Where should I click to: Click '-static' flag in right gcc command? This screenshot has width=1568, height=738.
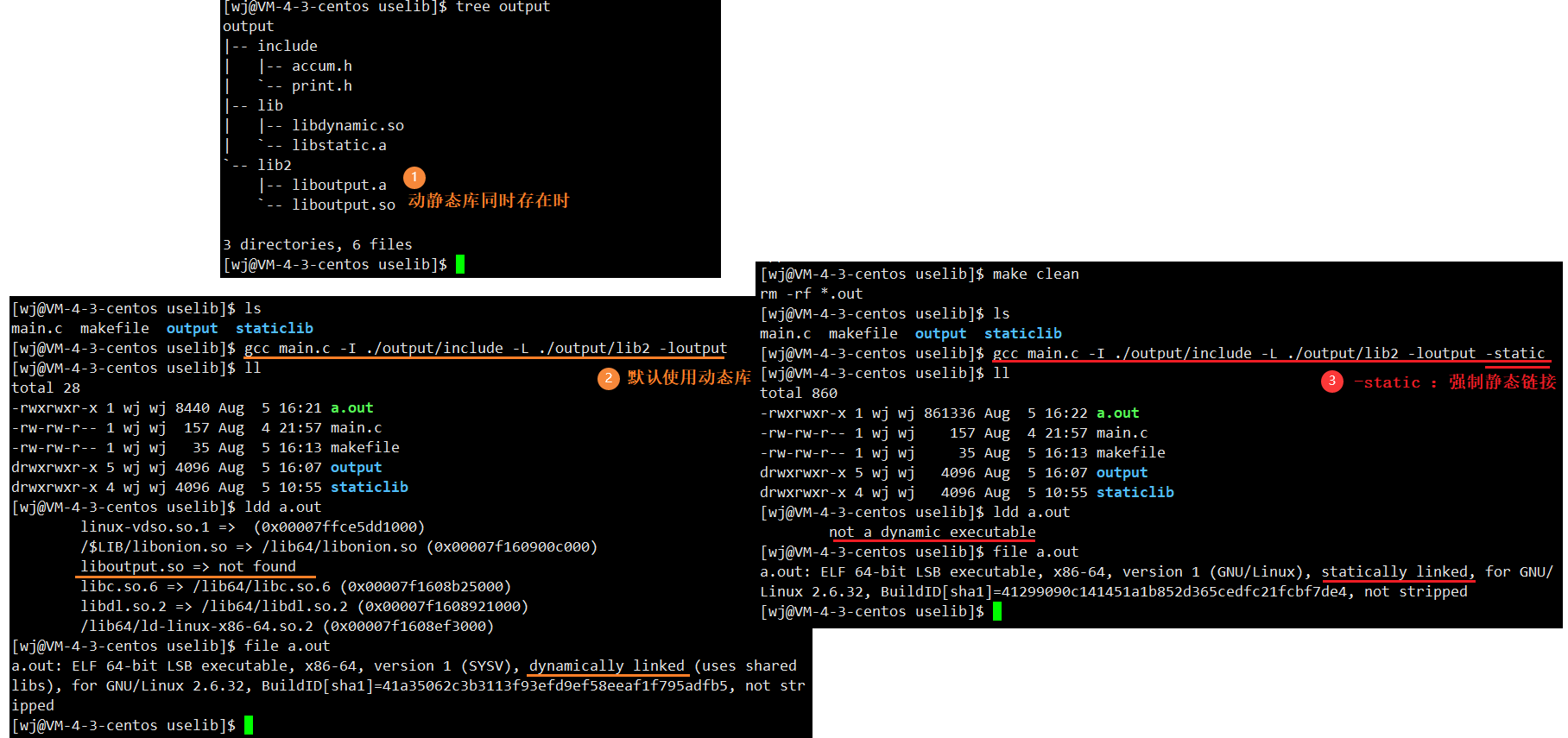[x=1515, y=353]
